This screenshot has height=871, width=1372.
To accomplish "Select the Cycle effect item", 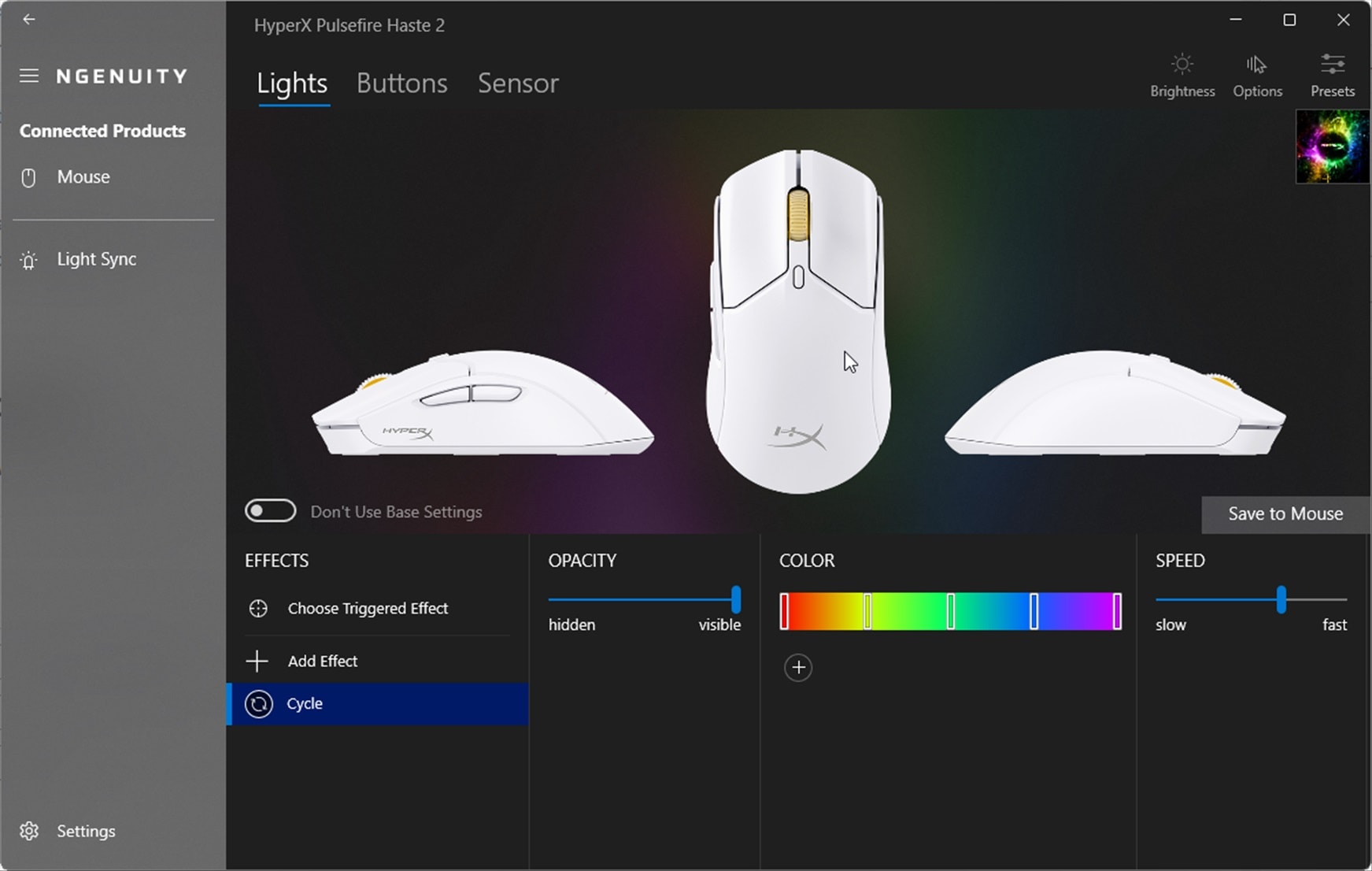I will coord(378,703).
